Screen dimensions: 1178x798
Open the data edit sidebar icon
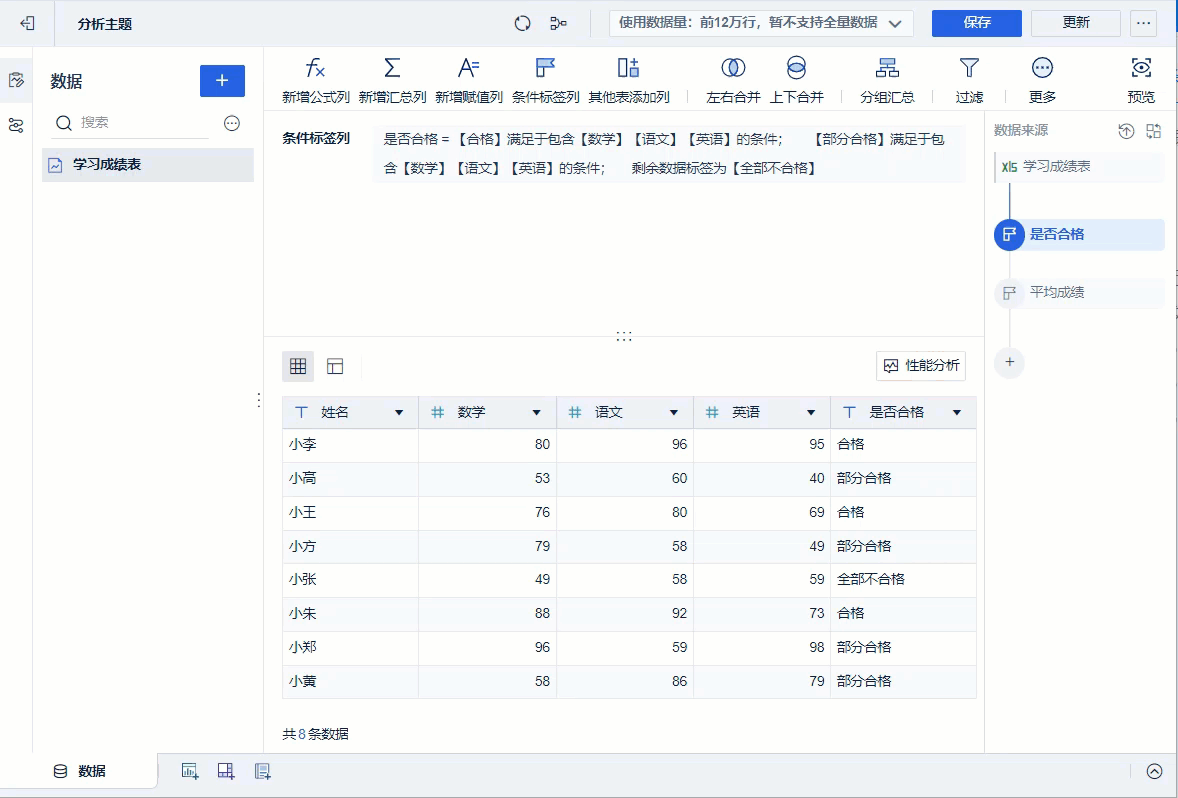[x=16, y=80]
